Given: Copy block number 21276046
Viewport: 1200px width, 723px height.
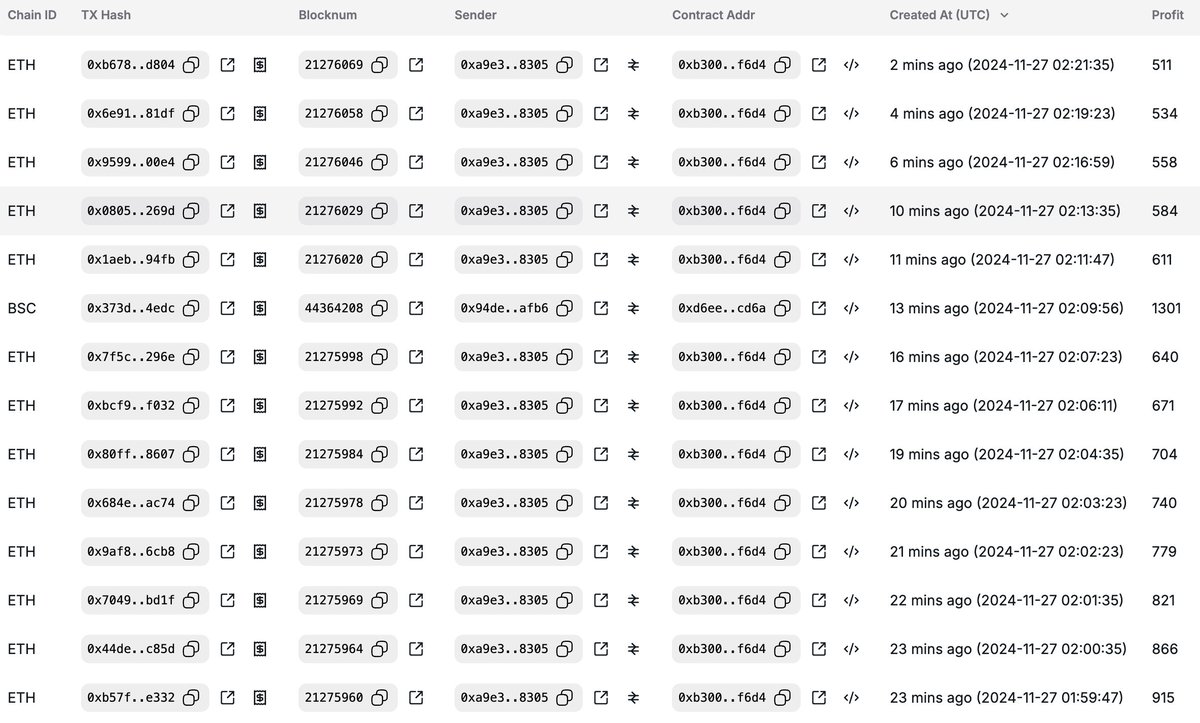Looking at the screenshot, I should [x=380, y=162].
